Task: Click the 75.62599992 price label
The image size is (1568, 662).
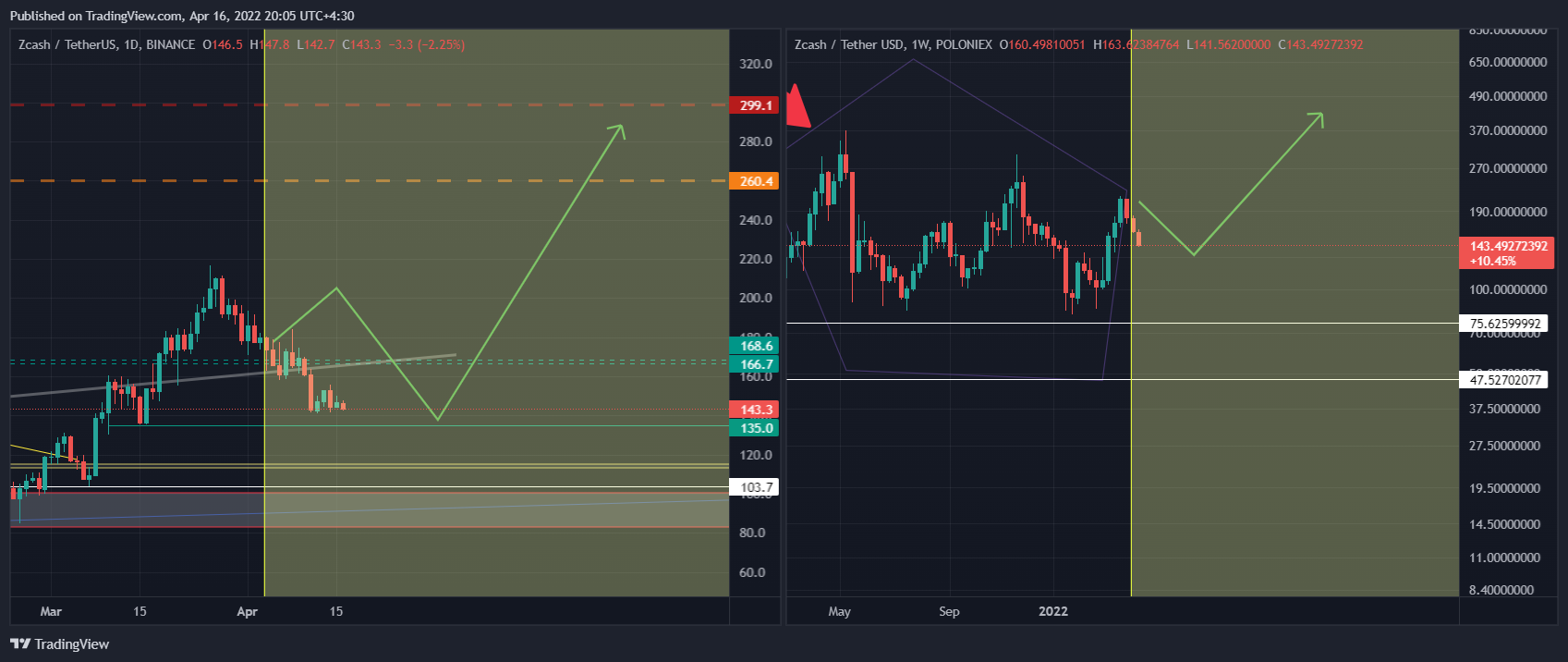Action: coord(1503,324)
